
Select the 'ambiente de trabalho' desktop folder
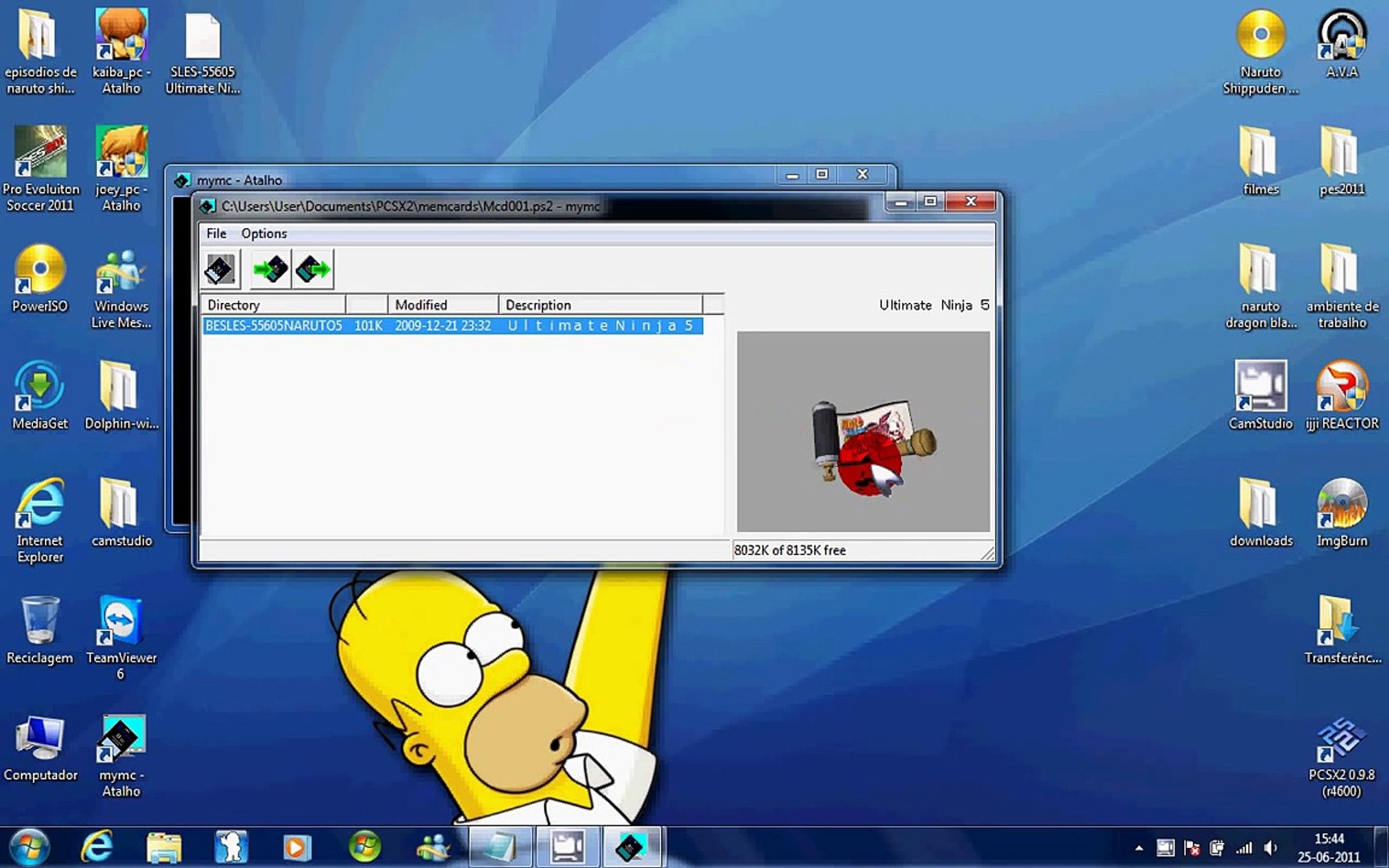(x=1342, y=287)
